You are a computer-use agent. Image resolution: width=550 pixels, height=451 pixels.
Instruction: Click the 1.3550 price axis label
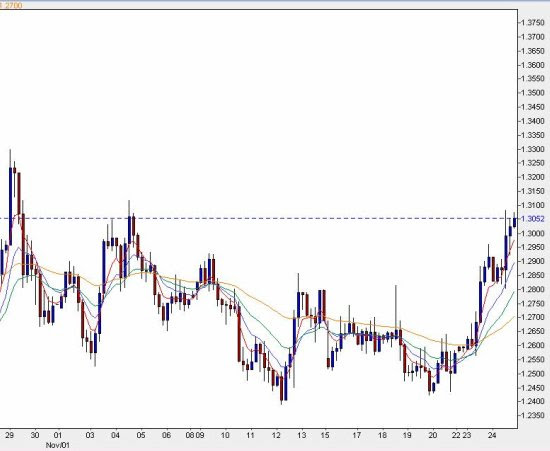click(x=533, y=79)
